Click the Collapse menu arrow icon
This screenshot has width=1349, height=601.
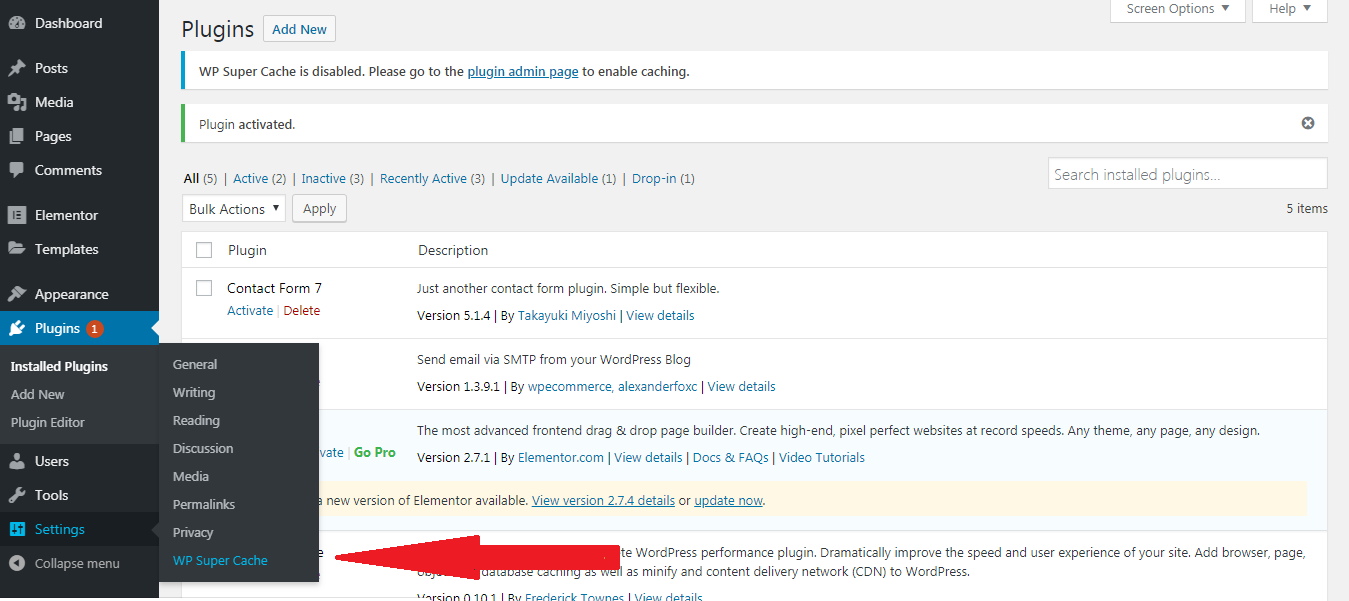pyautogui.click(x=17, y=563)
